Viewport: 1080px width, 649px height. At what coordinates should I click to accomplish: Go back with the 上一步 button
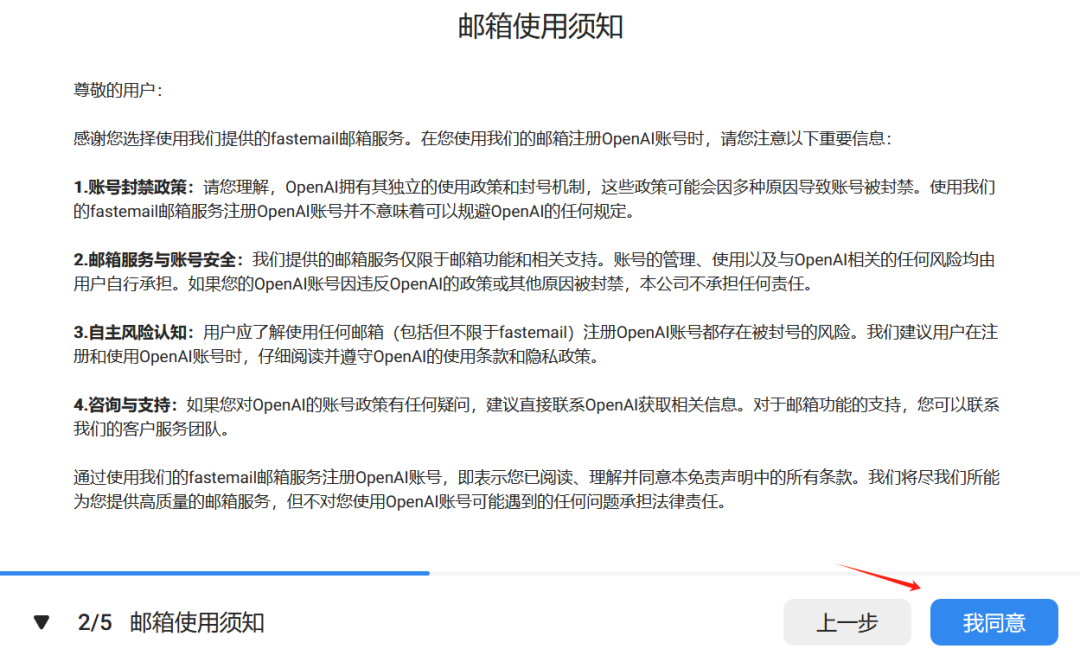point(847,622)
